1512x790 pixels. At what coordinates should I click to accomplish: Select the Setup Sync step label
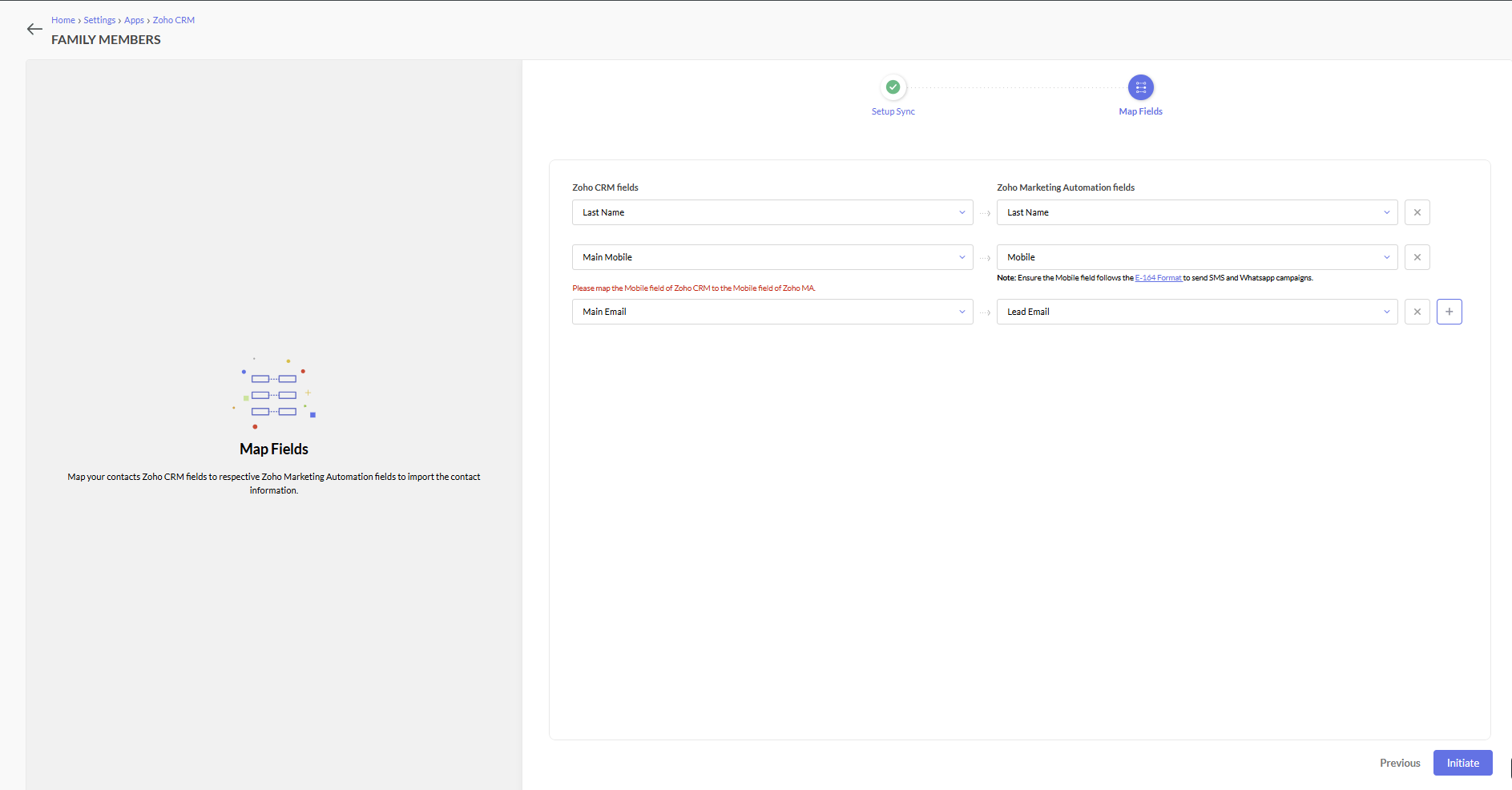point(893,111)
